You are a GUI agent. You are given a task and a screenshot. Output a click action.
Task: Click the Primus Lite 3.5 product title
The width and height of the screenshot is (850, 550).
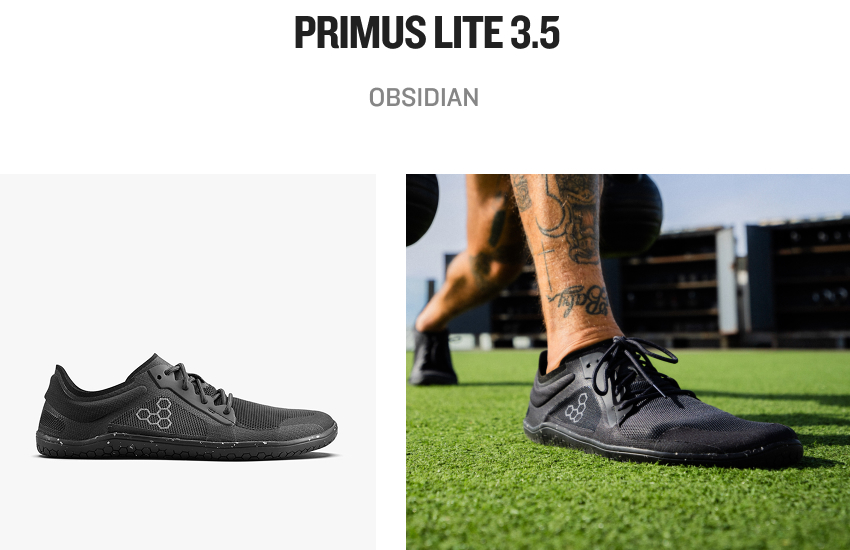pyautogui.click(x=427, y=33)
